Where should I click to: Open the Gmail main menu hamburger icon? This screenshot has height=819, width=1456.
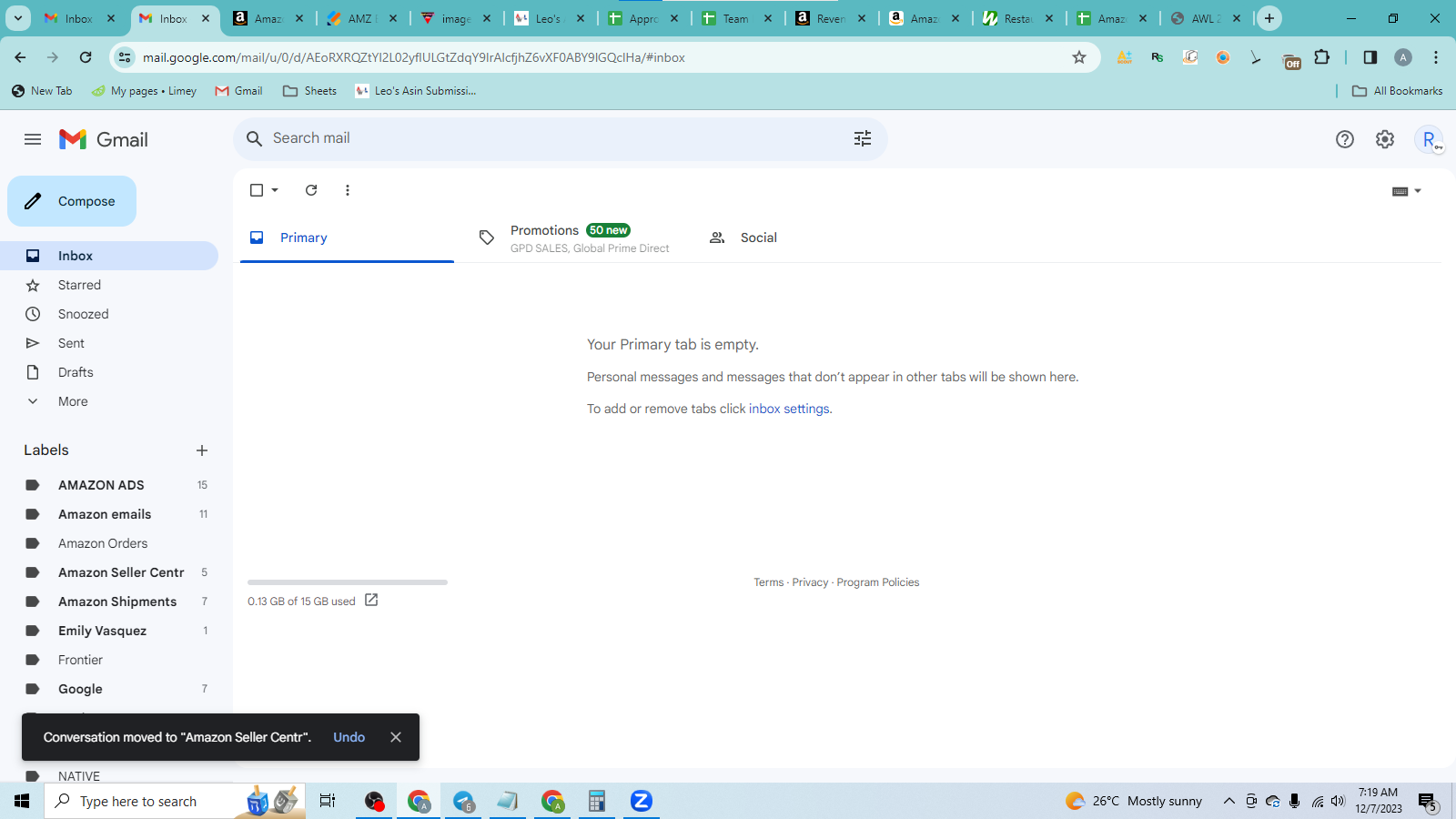[x=33, y=139]
